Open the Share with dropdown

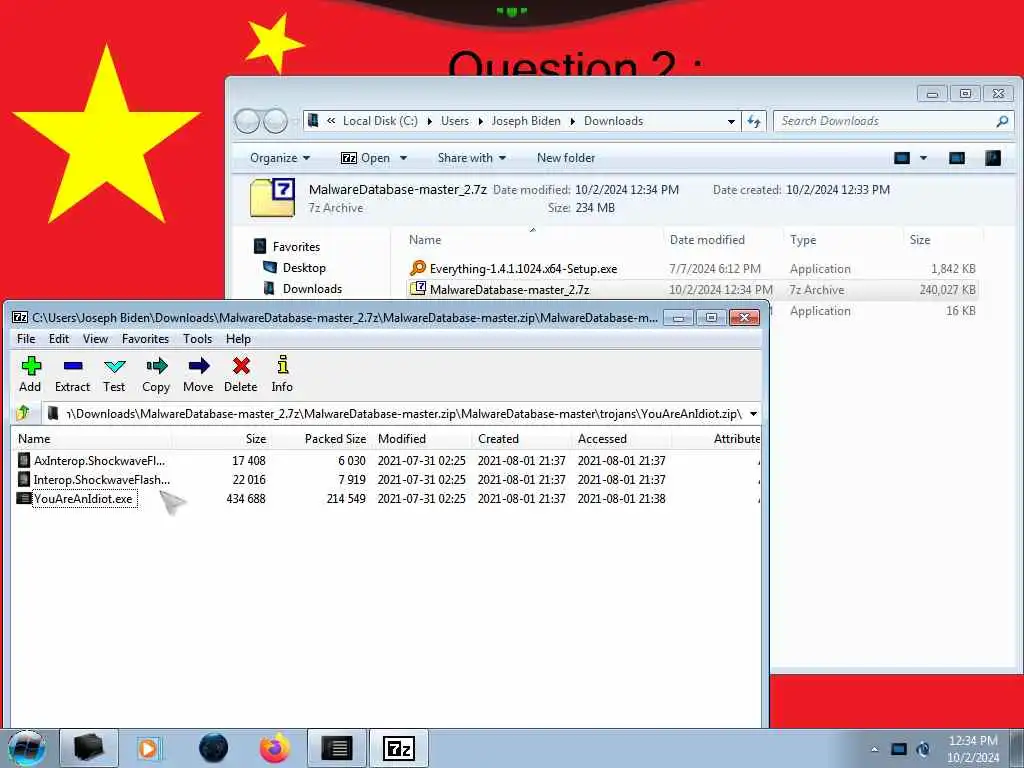pyautogui.click(x=472, y=158)
